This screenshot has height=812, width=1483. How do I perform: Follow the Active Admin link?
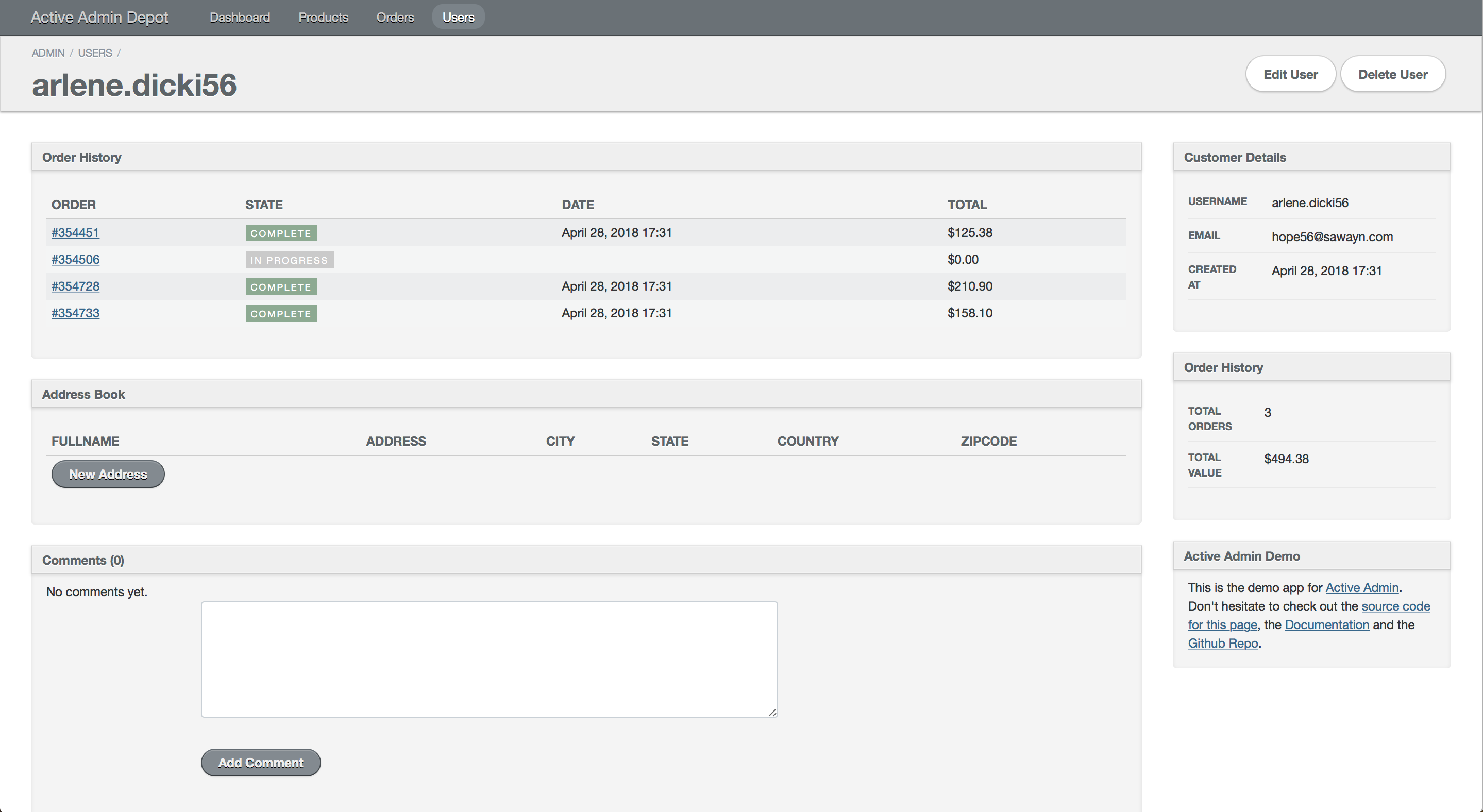click(x=1361, y=587)
